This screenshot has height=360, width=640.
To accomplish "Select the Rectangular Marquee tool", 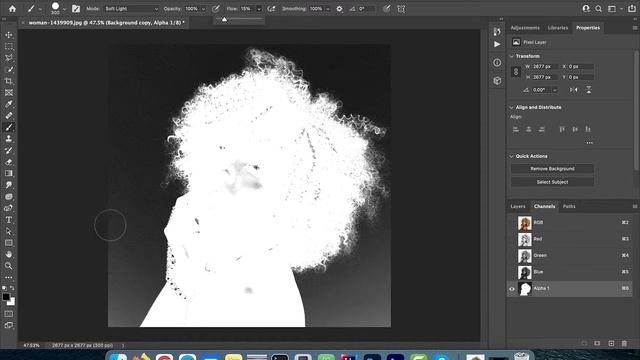I will 9,47.
